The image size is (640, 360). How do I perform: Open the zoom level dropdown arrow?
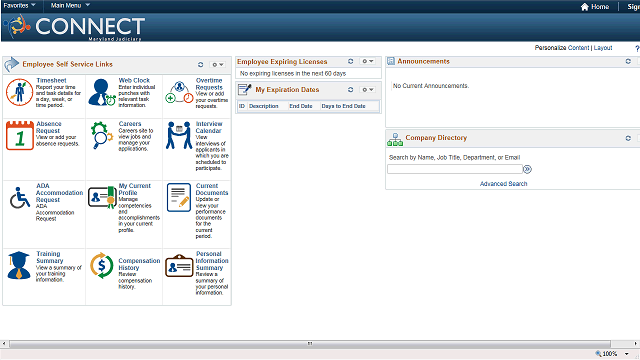click(627, 354)
